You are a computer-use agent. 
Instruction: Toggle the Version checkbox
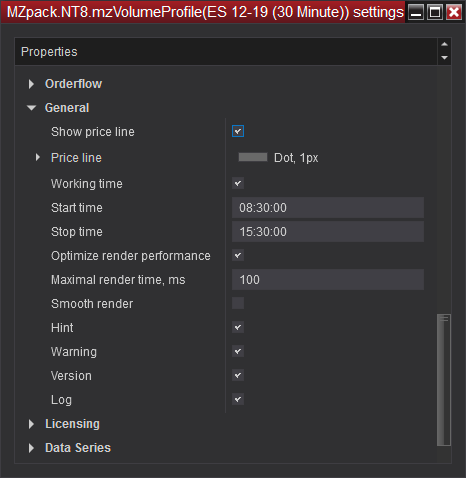click(238, 375)
